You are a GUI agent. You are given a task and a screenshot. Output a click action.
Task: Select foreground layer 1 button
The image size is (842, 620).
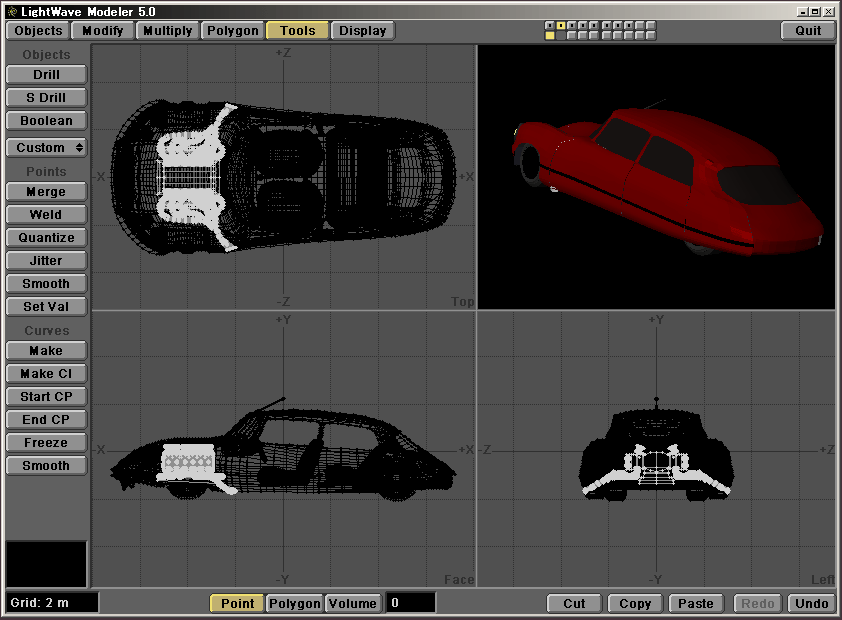pyautogui.click(x=550, y=25)
